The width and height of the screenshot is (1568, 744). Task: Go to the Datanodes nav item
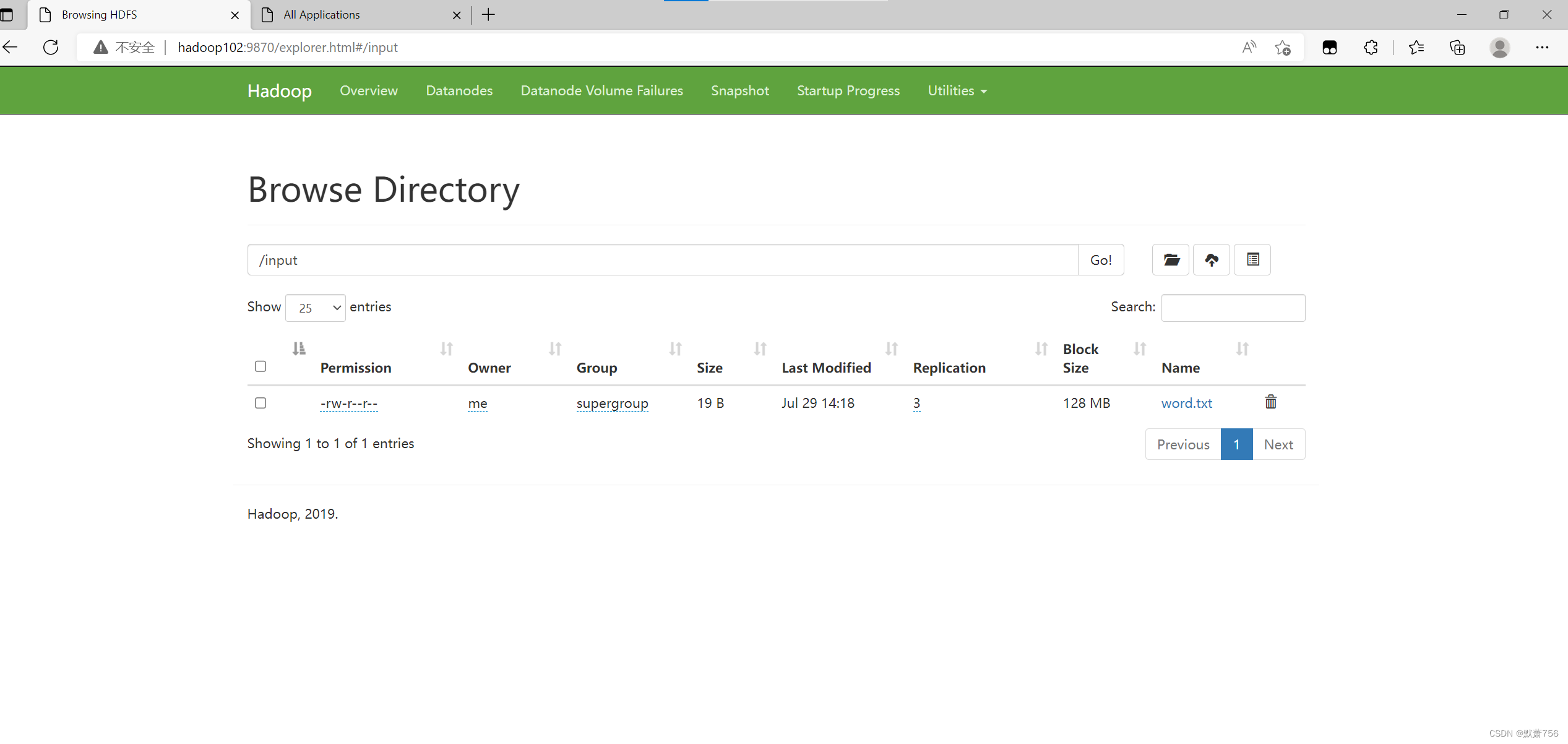click(459, 91)
